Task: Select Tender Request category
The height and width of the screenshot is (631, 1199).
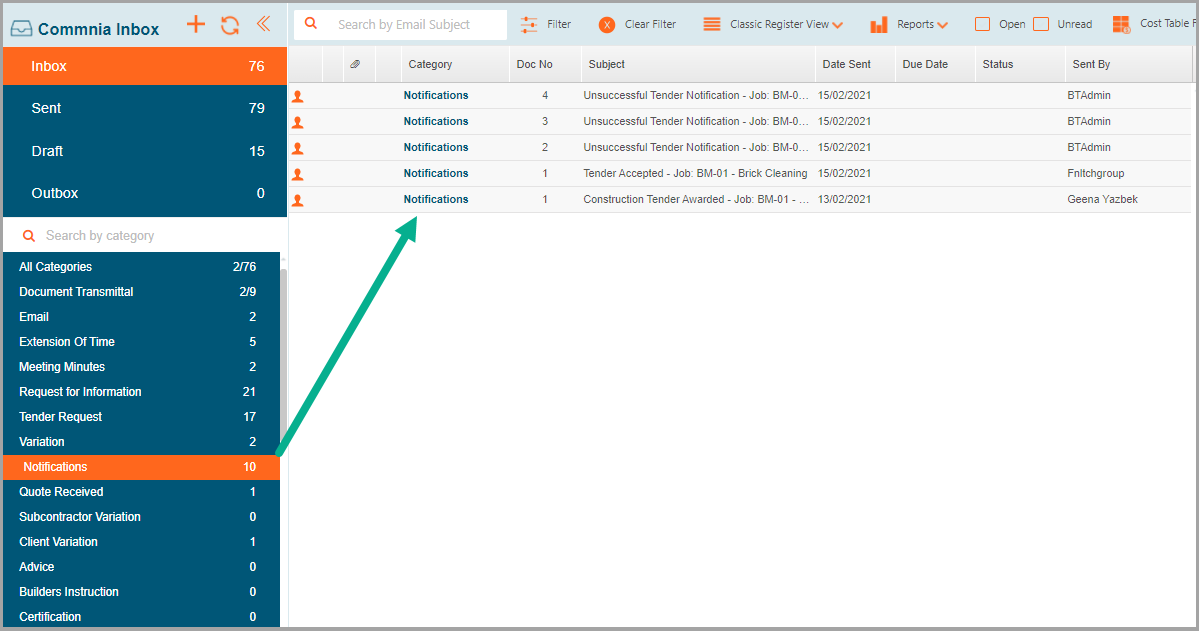Action: (141, 416)
